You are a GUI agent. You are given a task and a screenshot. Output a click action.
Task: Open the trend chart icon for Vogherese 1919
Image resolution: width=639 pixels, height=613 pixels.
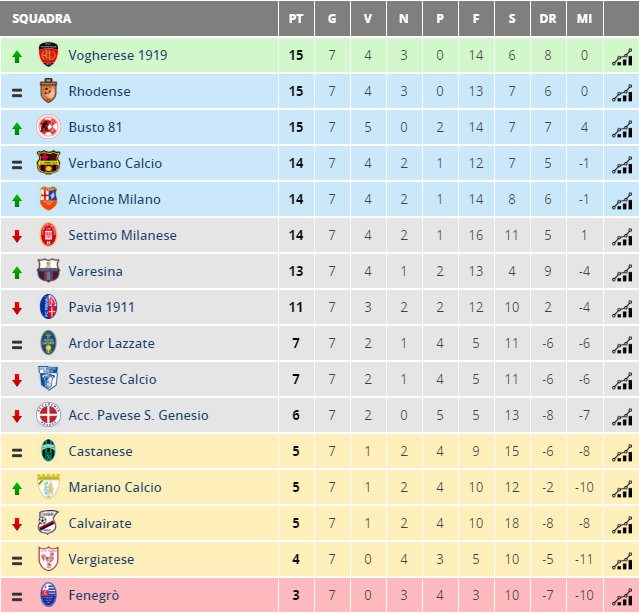622,57
